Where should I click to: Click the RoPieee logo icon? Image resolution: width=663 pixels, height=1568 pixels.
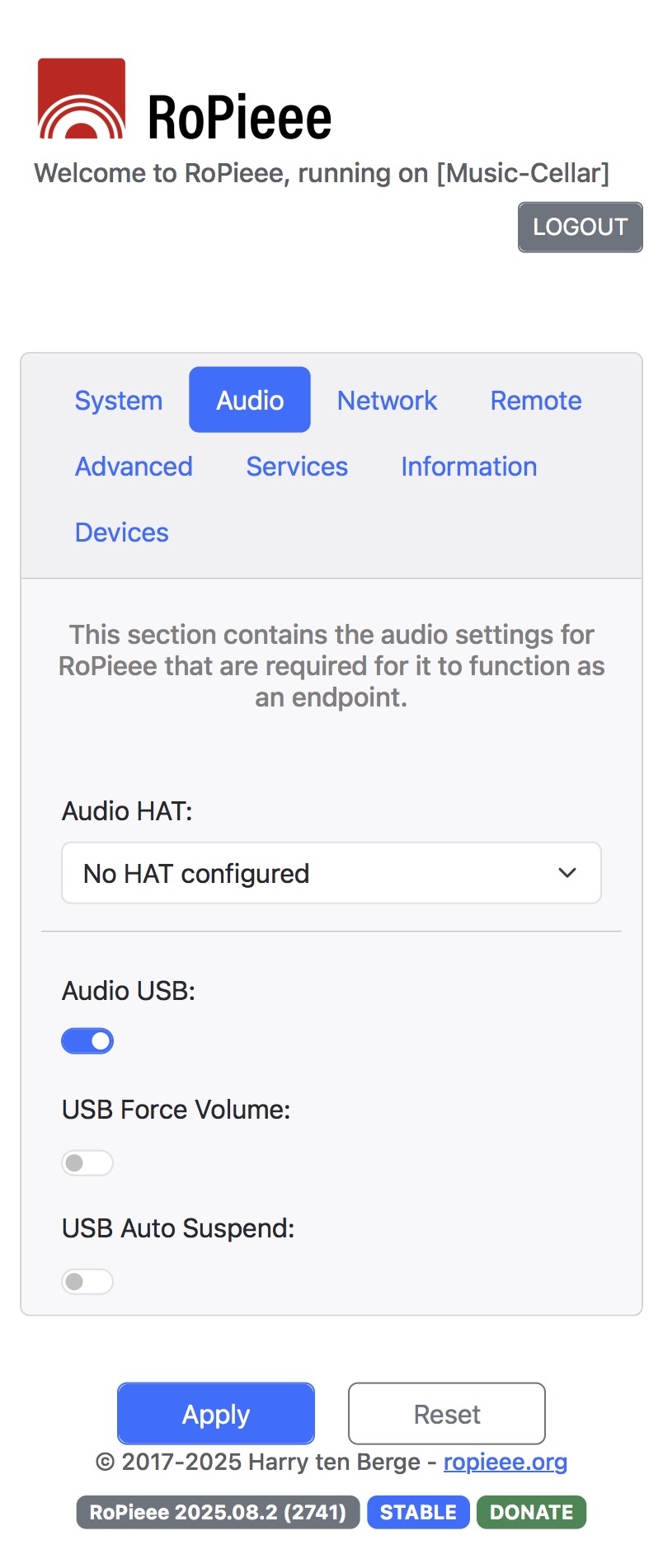pos(82,99)
